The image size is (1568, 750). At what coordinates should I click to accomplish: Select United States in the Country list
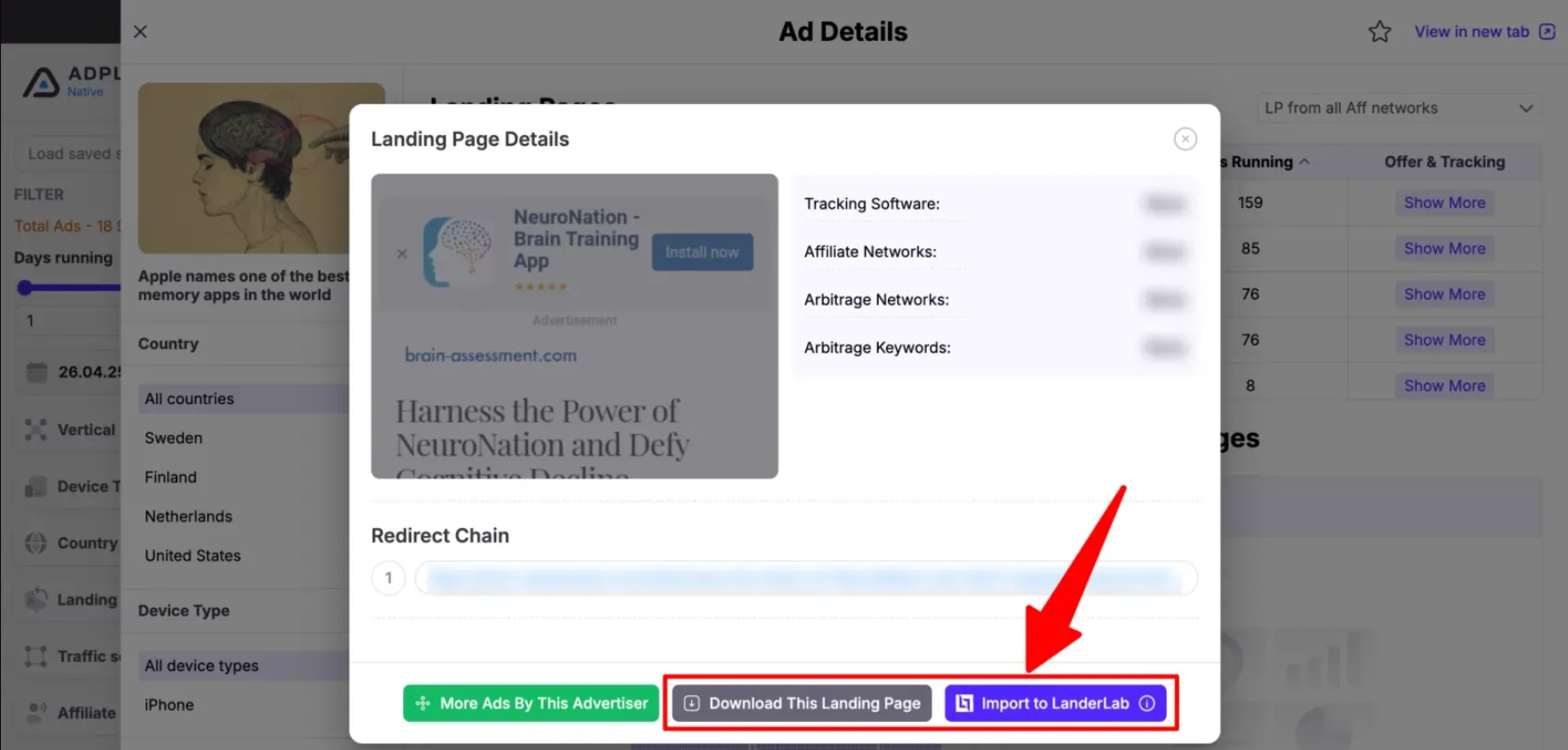pyautogui.click(x=192, y=555)
